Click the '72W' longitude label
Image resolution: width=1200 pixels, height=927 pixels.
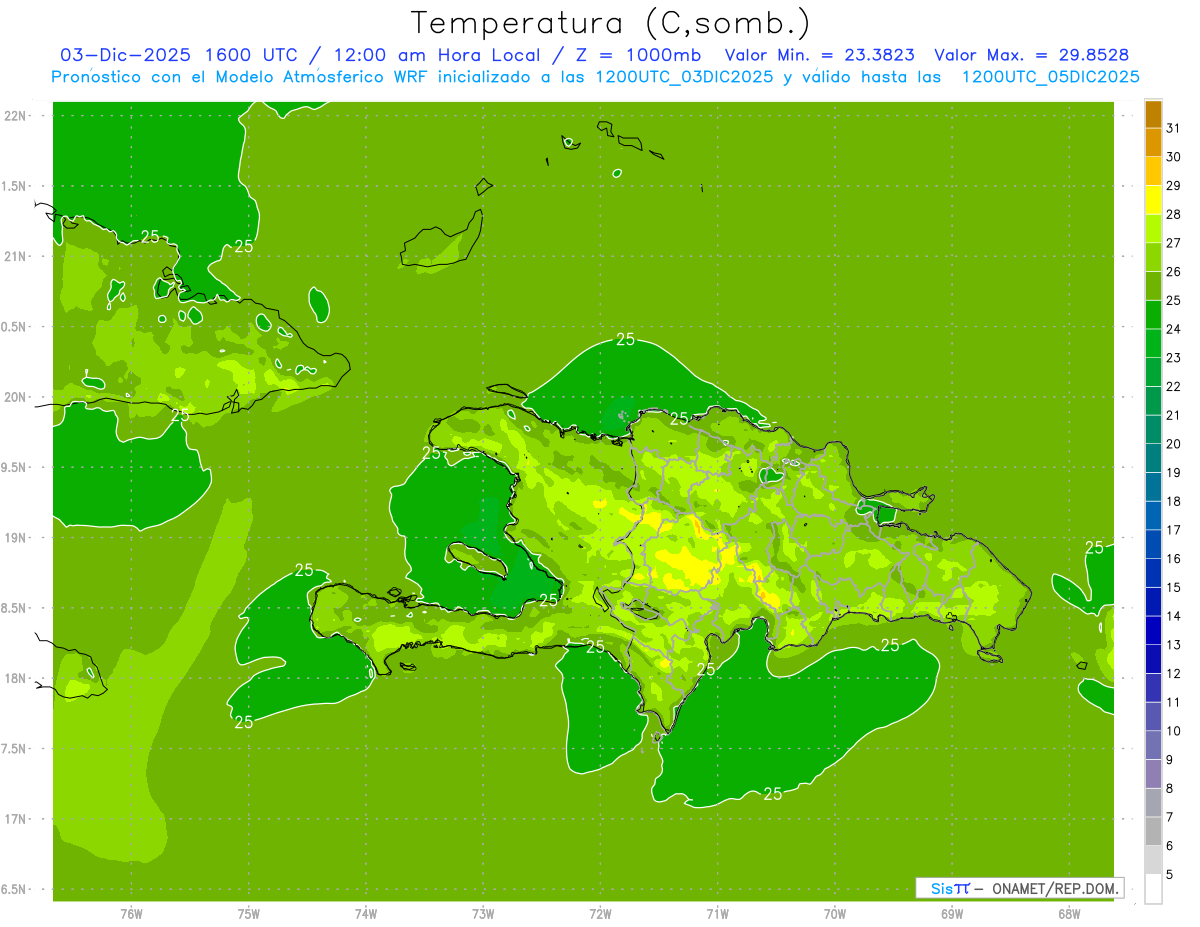[x=600, y=913]
